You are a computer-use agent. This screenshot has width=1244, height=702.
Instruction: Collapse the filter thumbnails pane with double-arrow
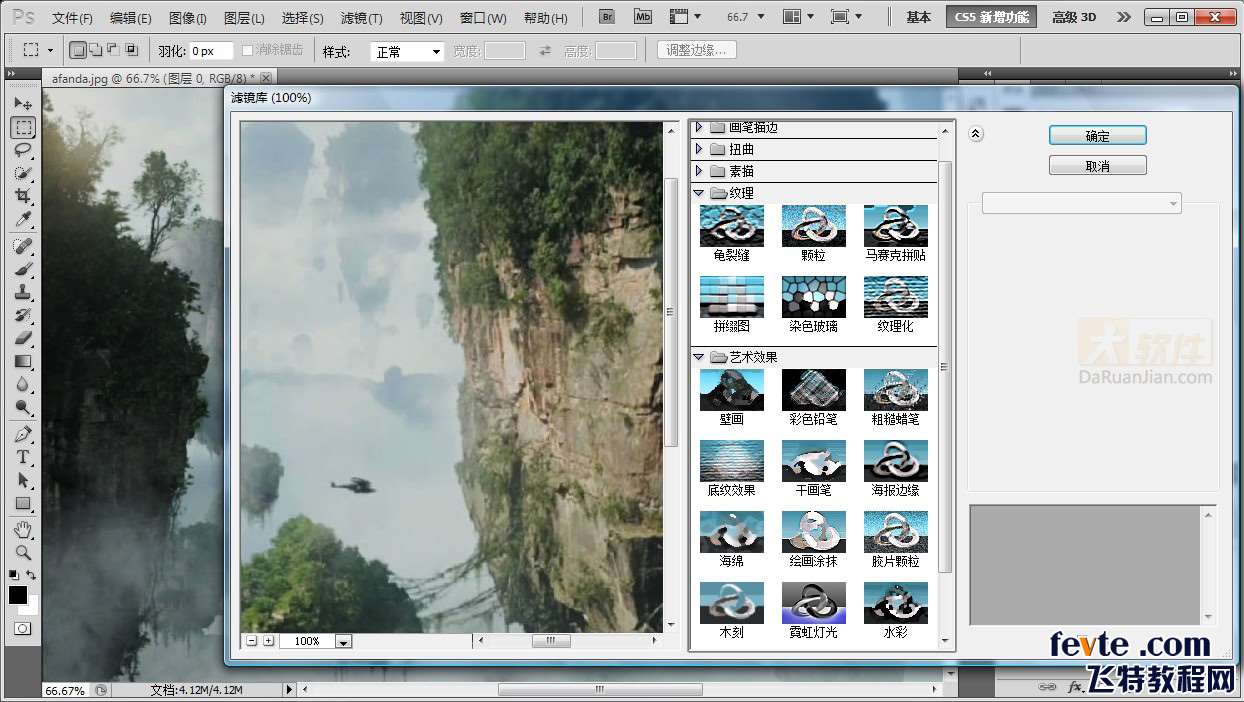pyautogui.click(x=977, y=134)
